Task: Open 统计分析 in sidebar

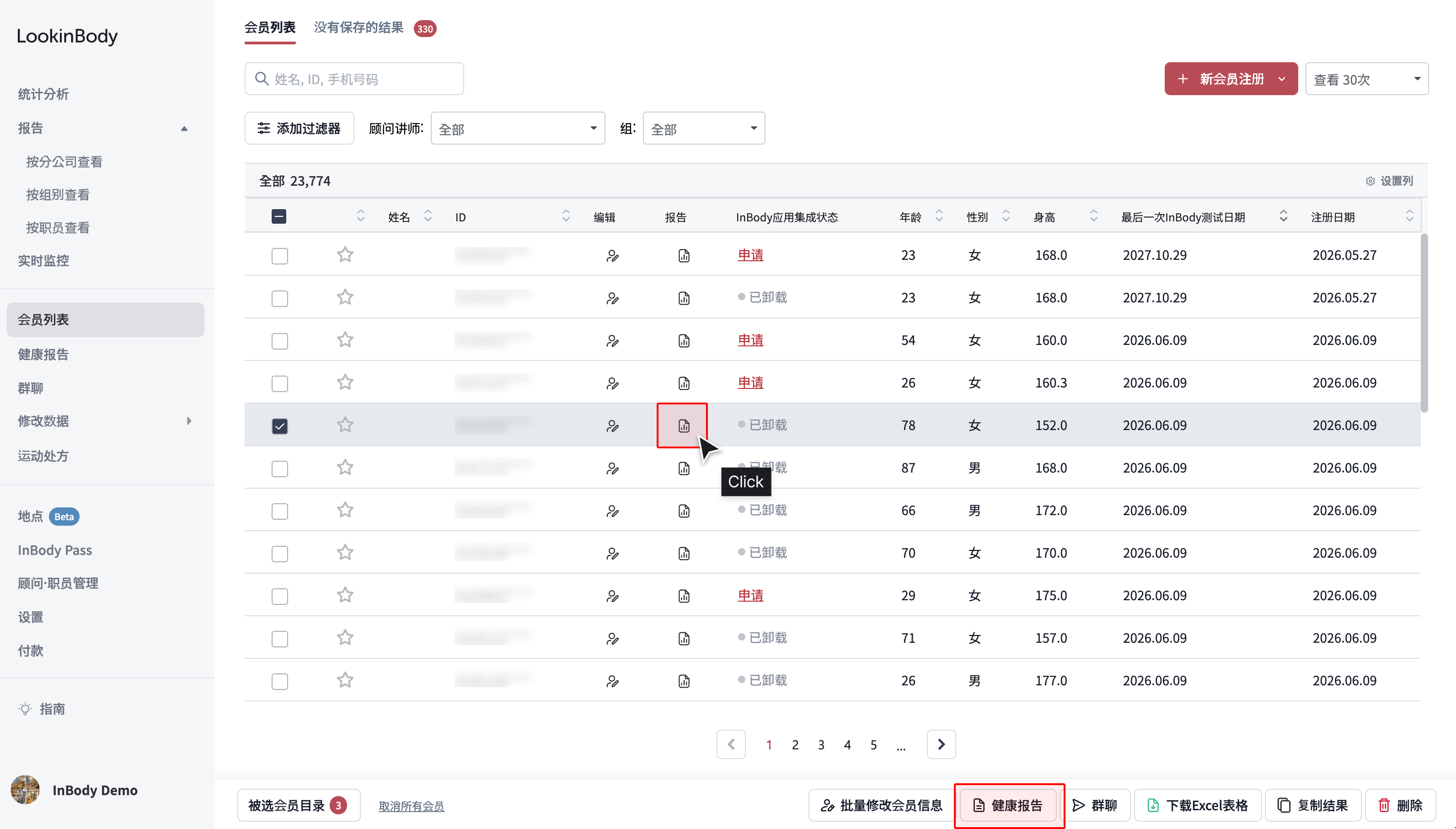Action: 43,94
